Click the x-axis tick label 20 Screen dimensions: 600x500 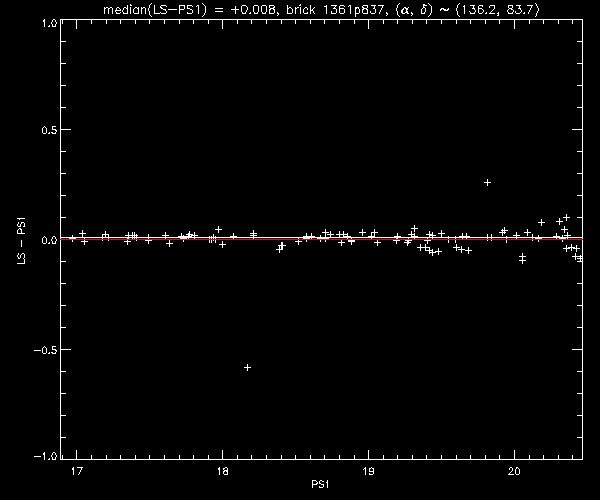click(514, 471)
